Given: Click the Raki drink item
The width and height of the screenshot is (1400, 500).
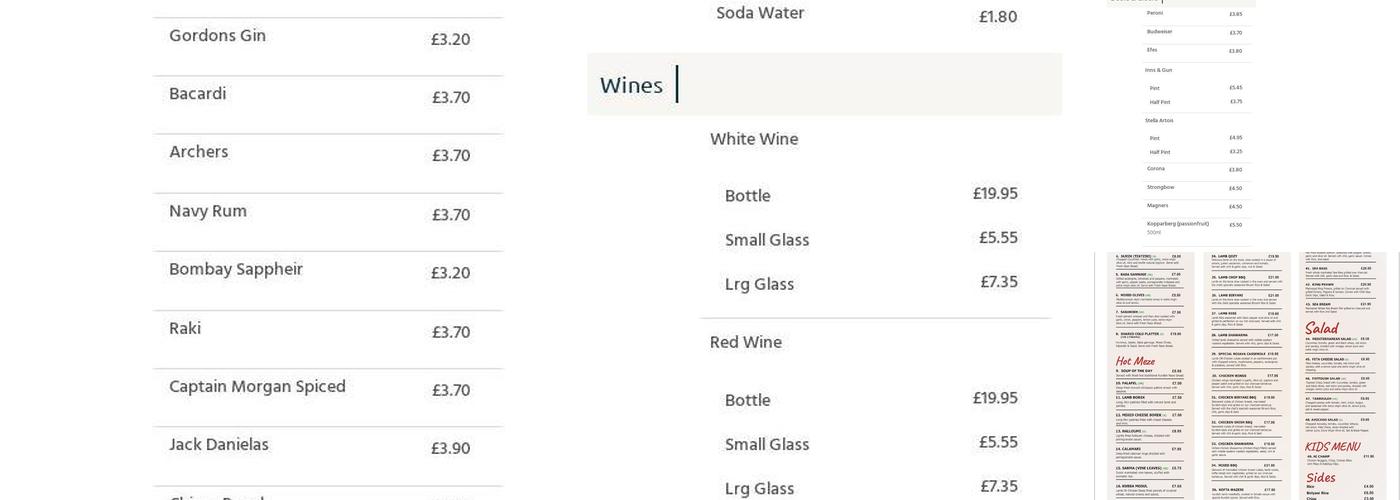Looking at the screenshot, I should (185, 329).
